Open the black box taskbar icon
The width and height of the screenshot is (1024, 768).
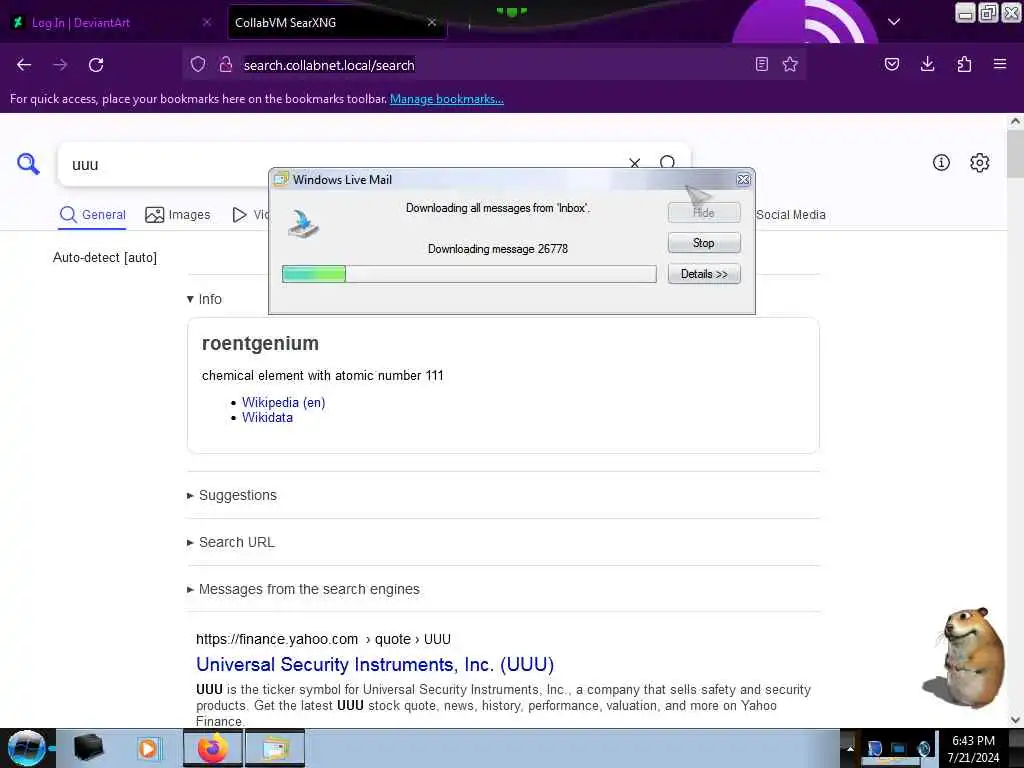pyautogui.click(x=88, y=748)
